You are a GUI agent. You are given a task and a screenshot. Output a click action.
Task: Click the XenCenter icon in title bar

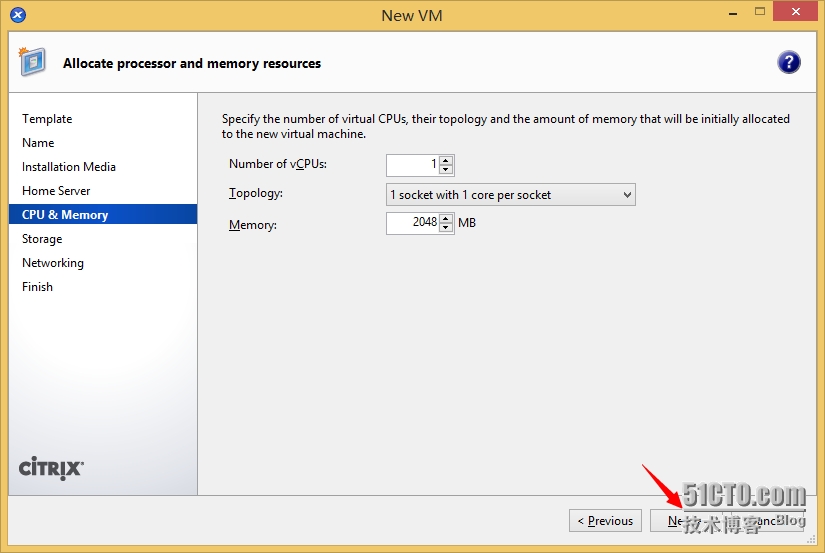pyautogui.click(x=18, y=15)
